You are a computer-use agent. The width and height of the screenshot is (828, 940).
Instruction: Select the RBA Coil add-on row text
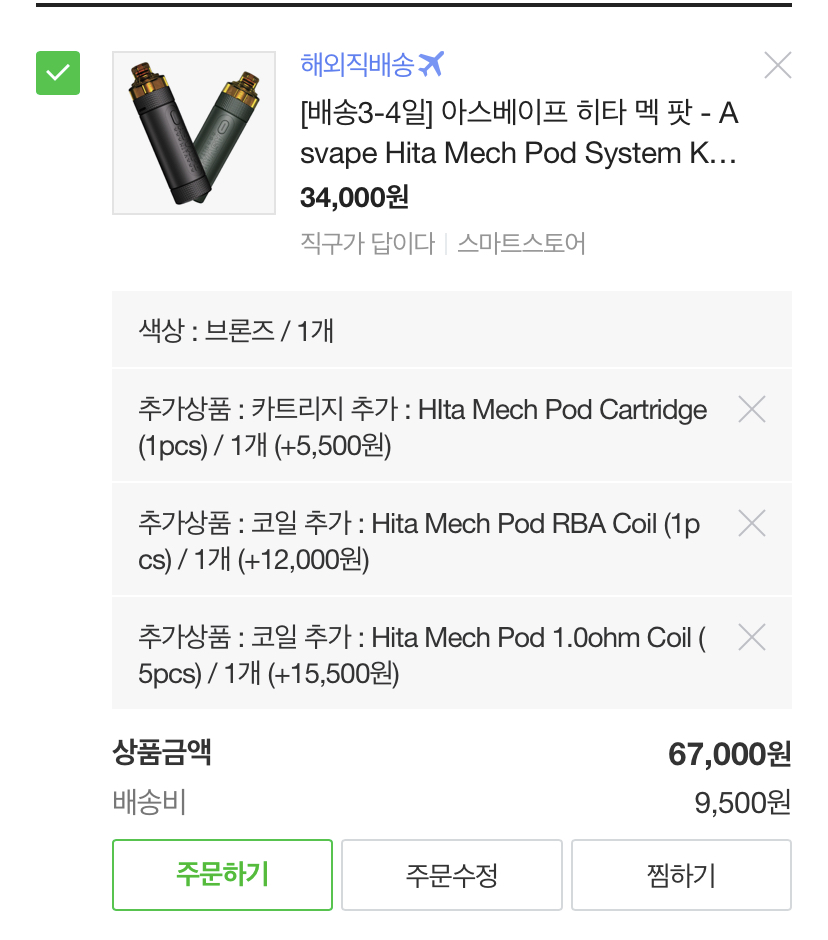click(419, 541)
